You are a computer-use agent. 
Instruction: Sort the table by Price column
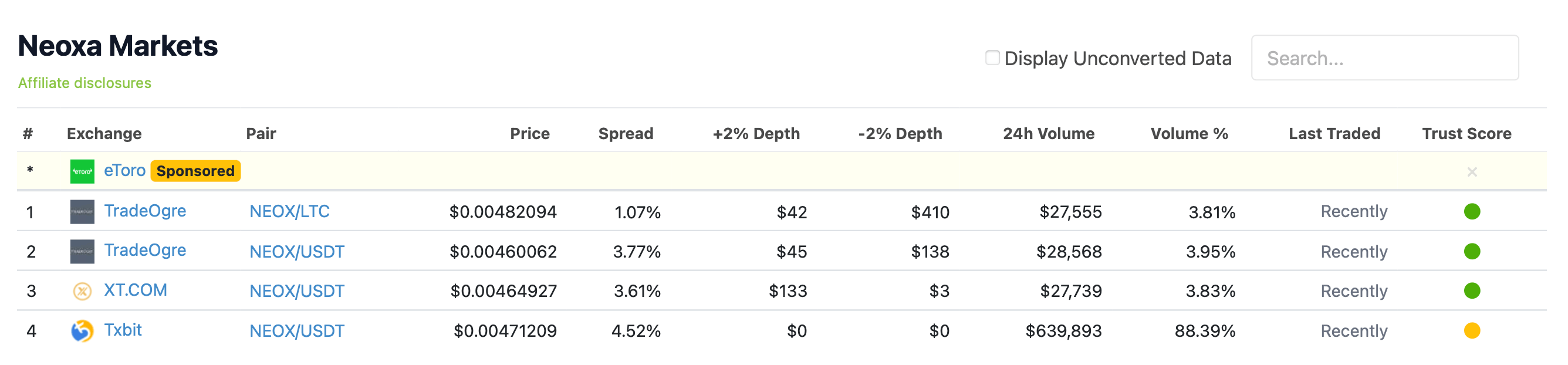tap(529, 134)
